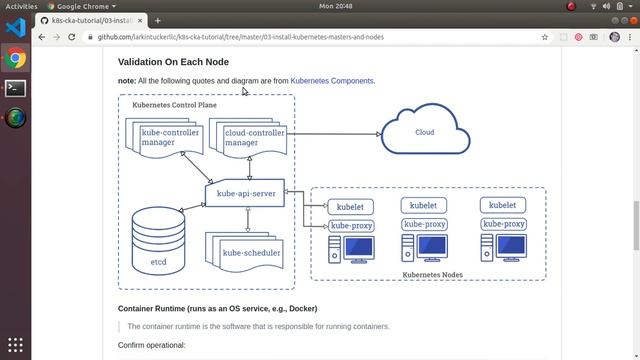Launch Terminal from the Ubuntu dock
This screenshot has width=640, height=360.
pos(16,88)
